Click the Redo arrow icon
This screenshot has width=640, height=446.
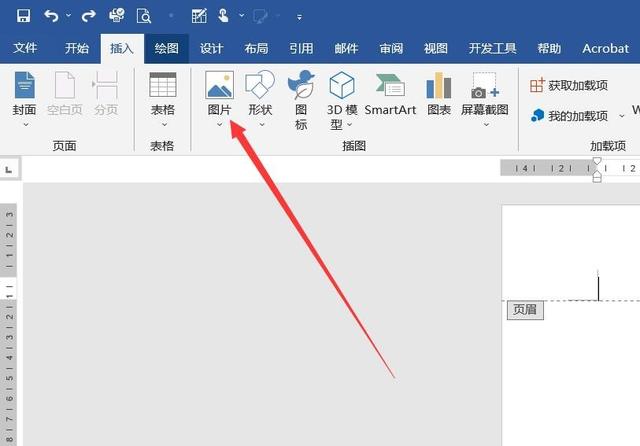click(x=88, y=16)
